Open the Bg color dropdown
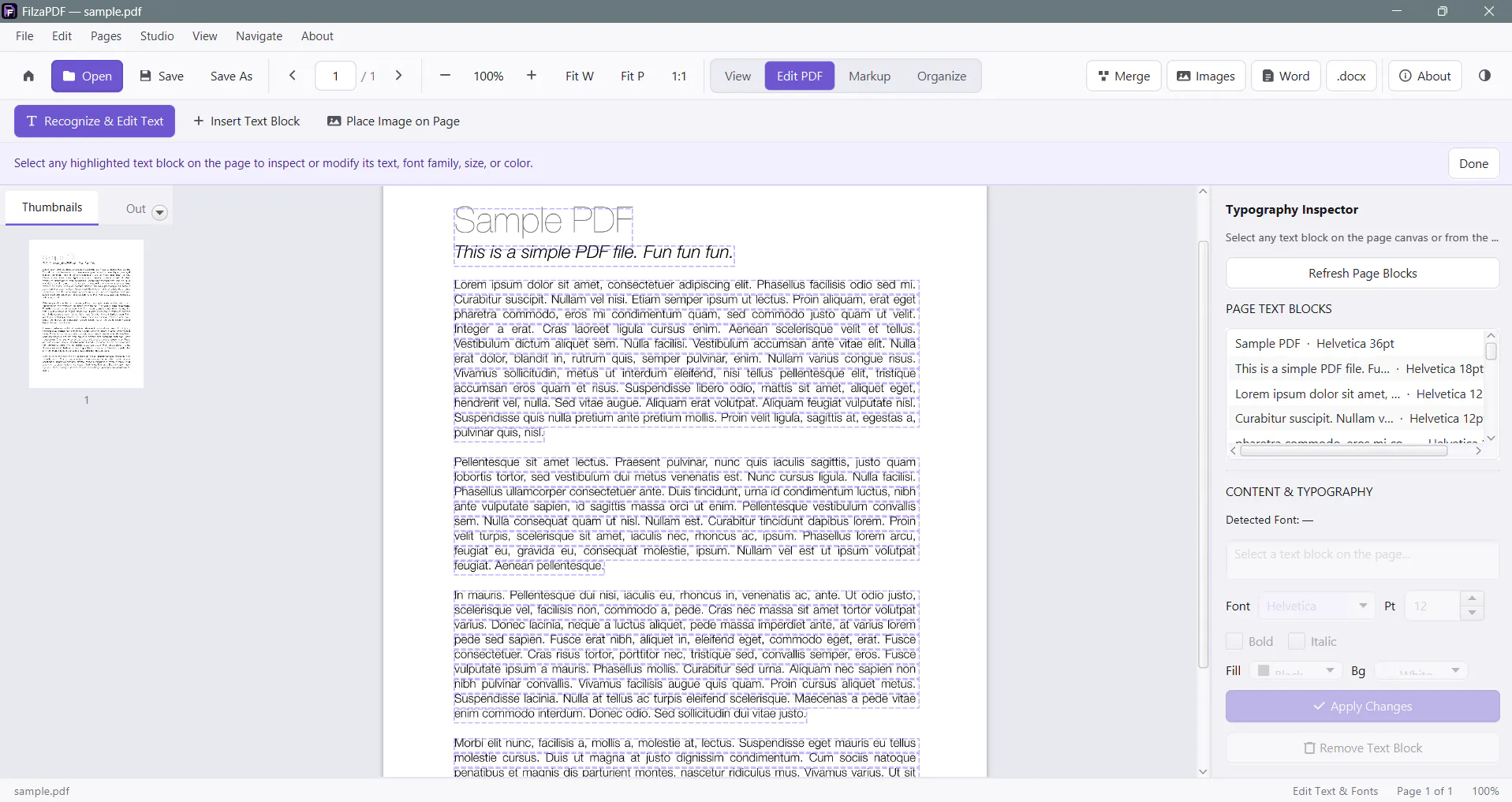Image resolution: width=1512 pixels, height=802 pixels. click(1421, 670)
